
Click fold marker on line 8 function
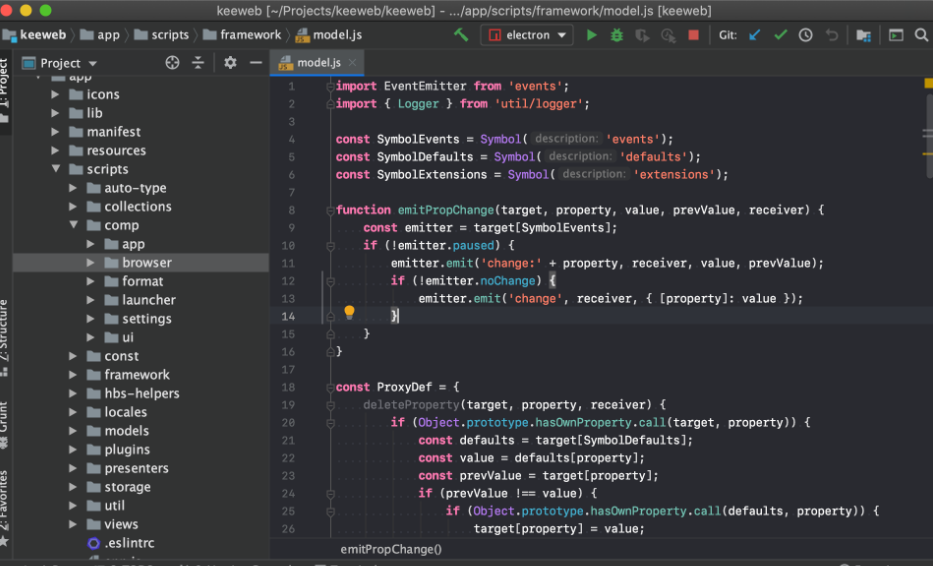point(330,210)
